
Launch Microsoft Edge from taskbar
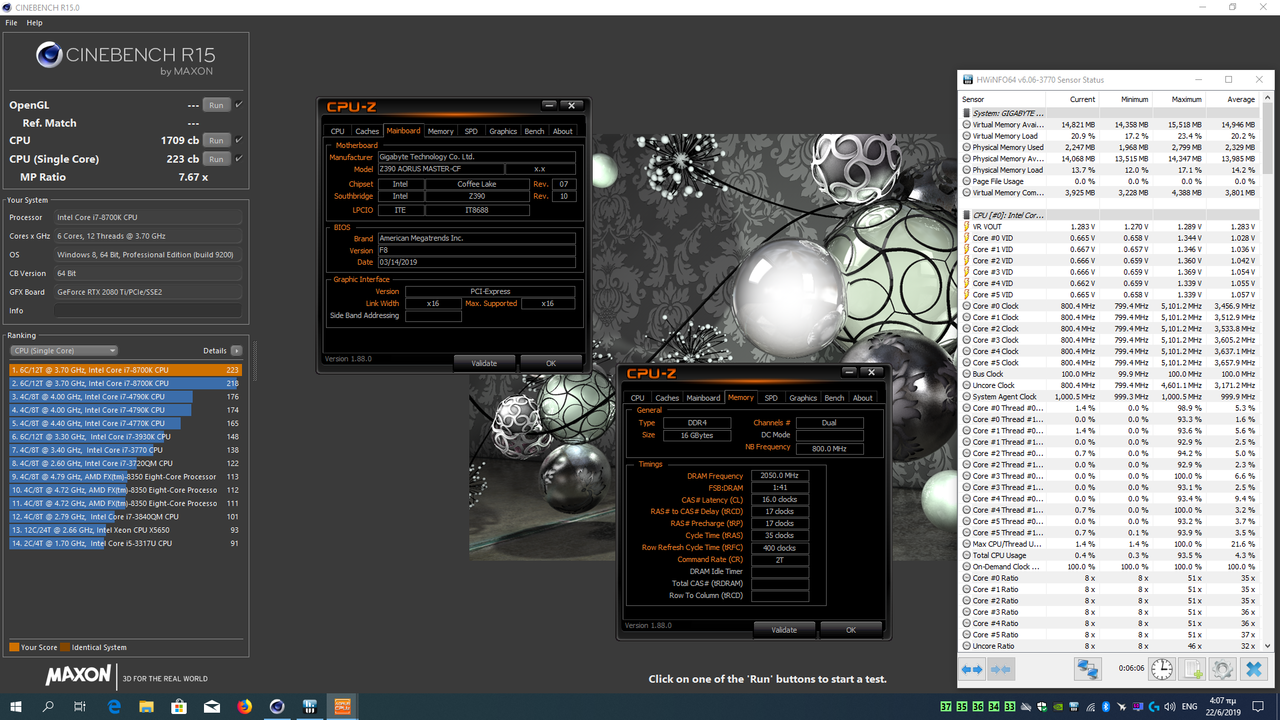point(115,706)
